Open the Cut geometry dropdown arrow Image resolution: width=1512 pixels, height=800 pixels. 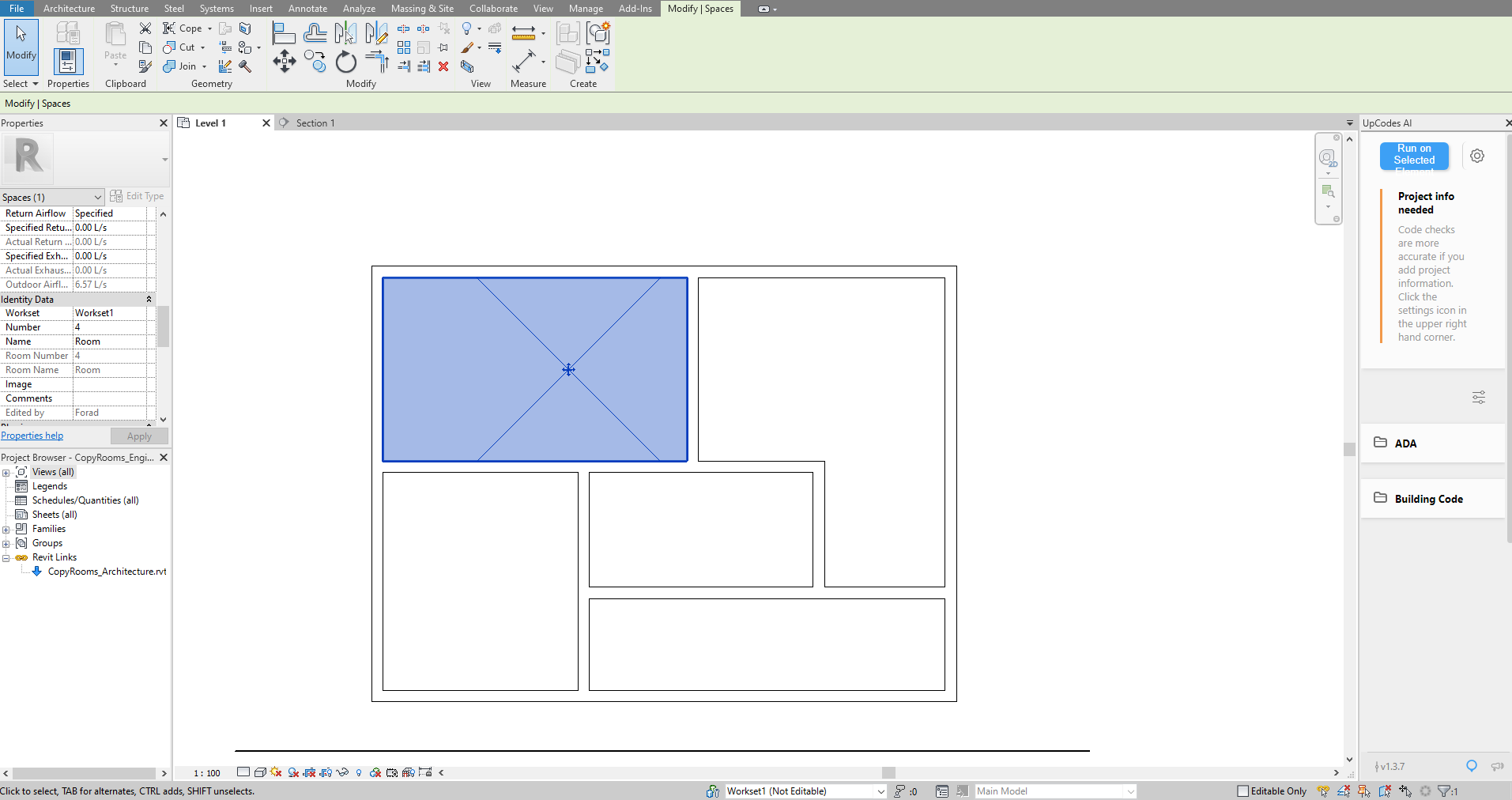click(202, 47)
